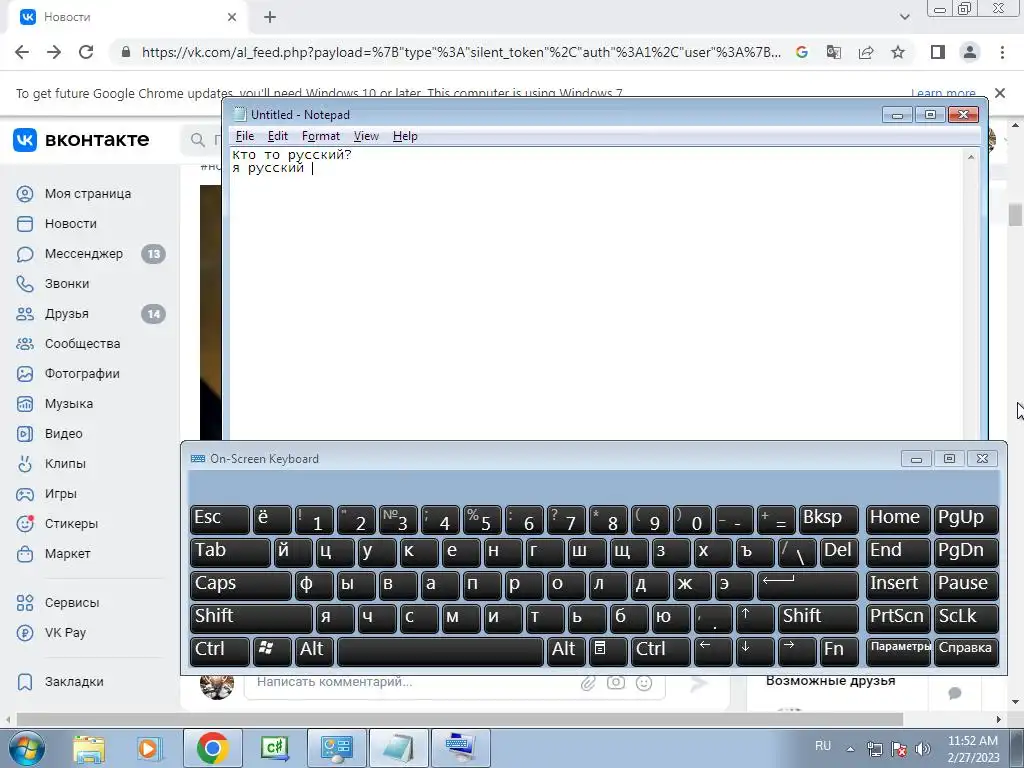Click the Chrome URL address bar

click(461, 52)
